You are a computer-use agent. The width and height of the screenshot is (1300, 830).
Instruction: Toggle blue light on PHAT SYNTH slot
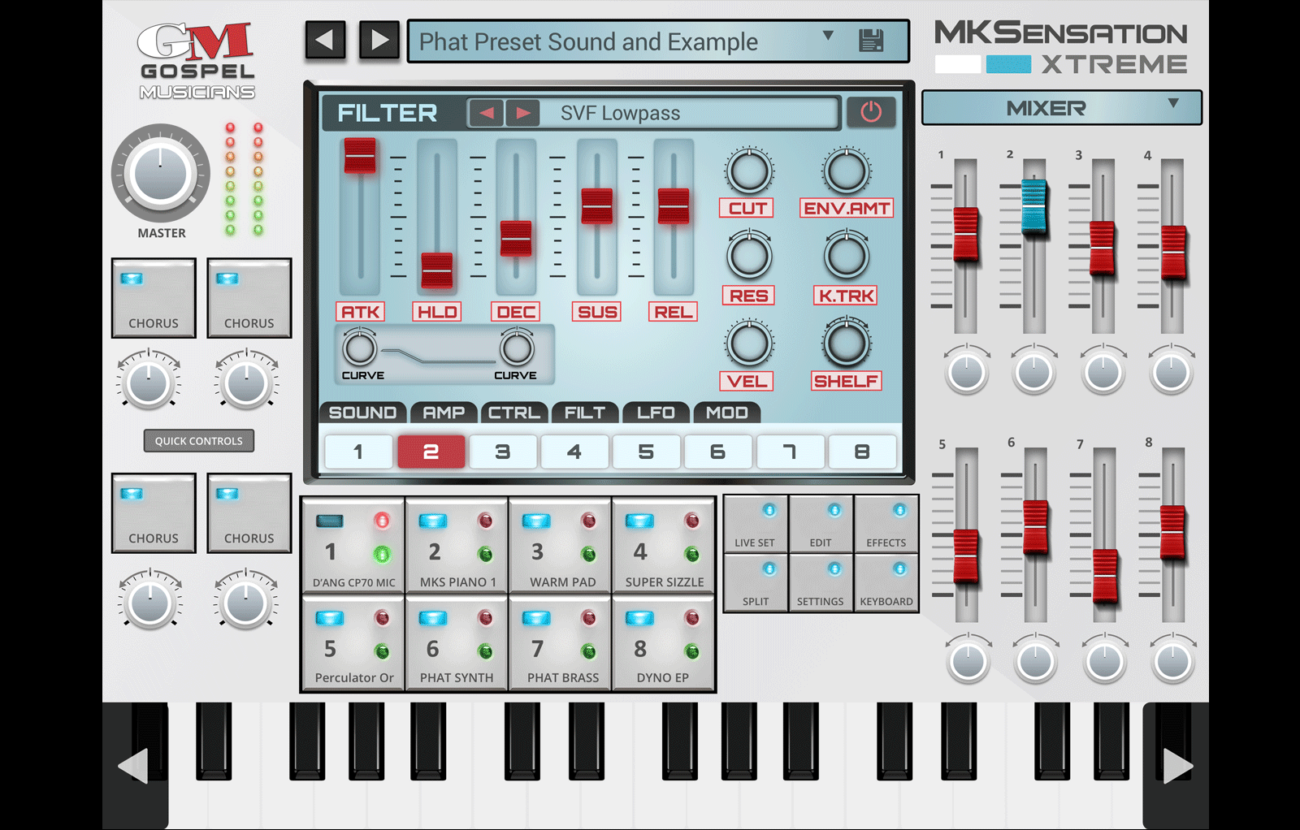coord(433,619)
